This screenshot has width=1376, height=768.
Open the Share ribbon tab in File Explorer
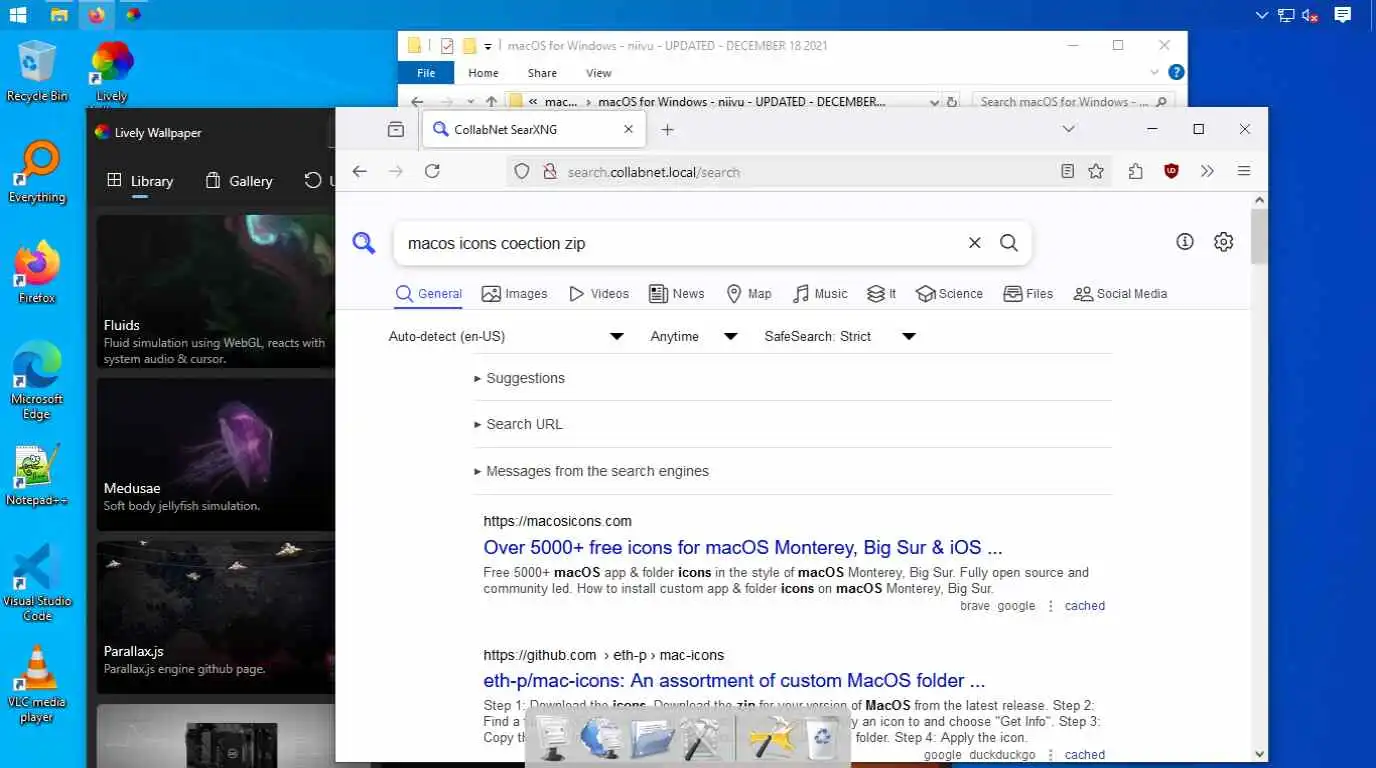[542, 73]
